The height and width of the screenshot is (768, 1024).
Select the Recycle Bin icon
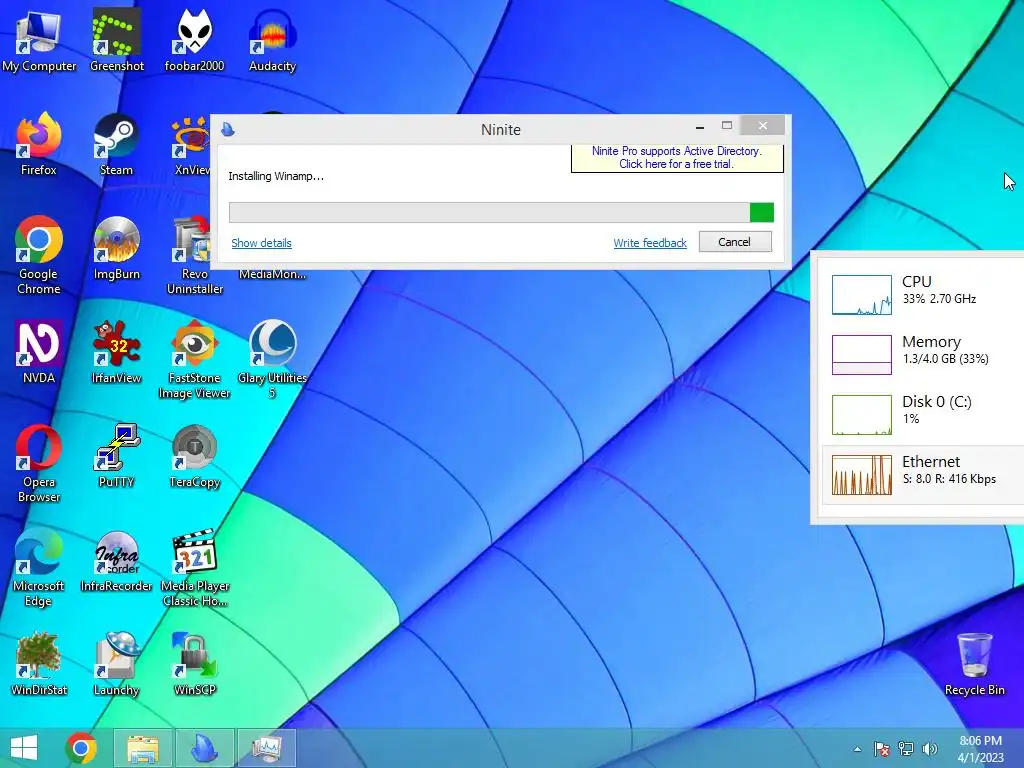click(x=974, y=664)
